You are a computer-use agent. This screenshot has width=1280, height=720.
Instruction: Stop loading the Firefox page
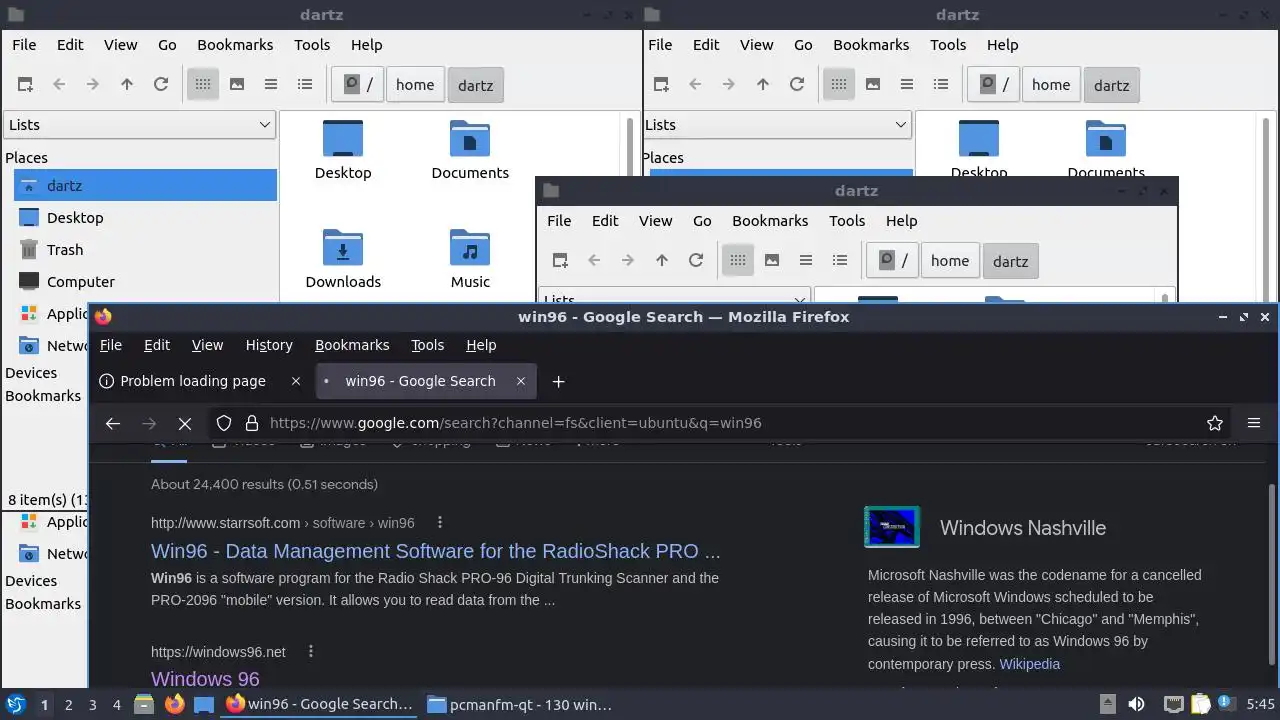(x=185, y=423)
